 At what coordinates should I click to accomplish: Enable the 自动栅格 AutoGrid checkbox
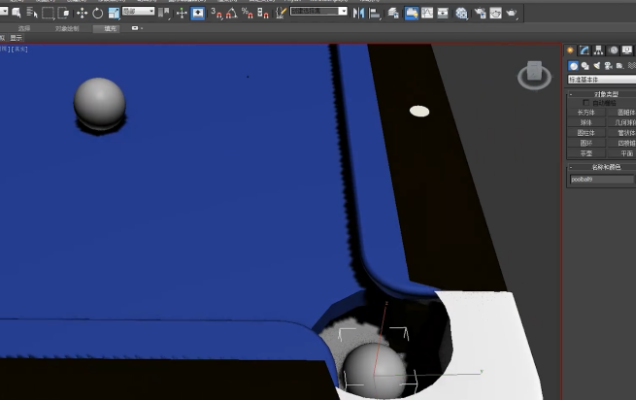click(x=587, y=102)
